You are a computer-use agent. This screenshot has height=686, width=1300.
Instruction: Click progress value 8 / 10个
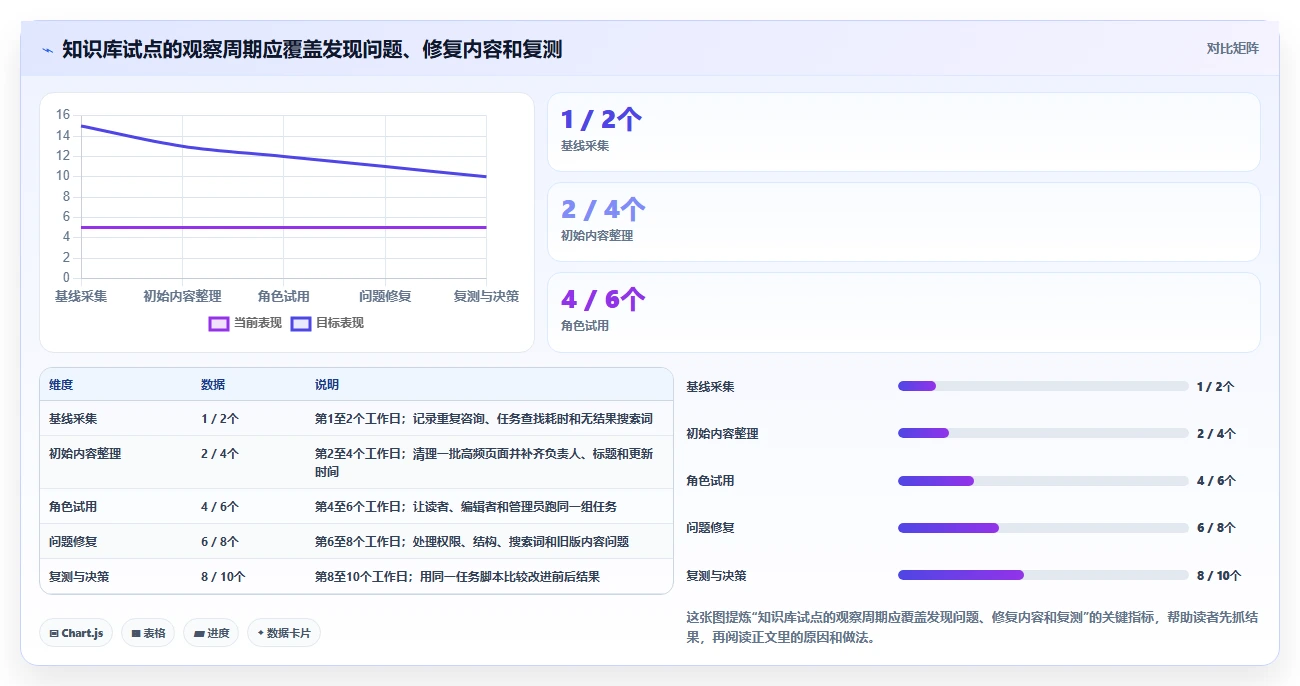1219,576
